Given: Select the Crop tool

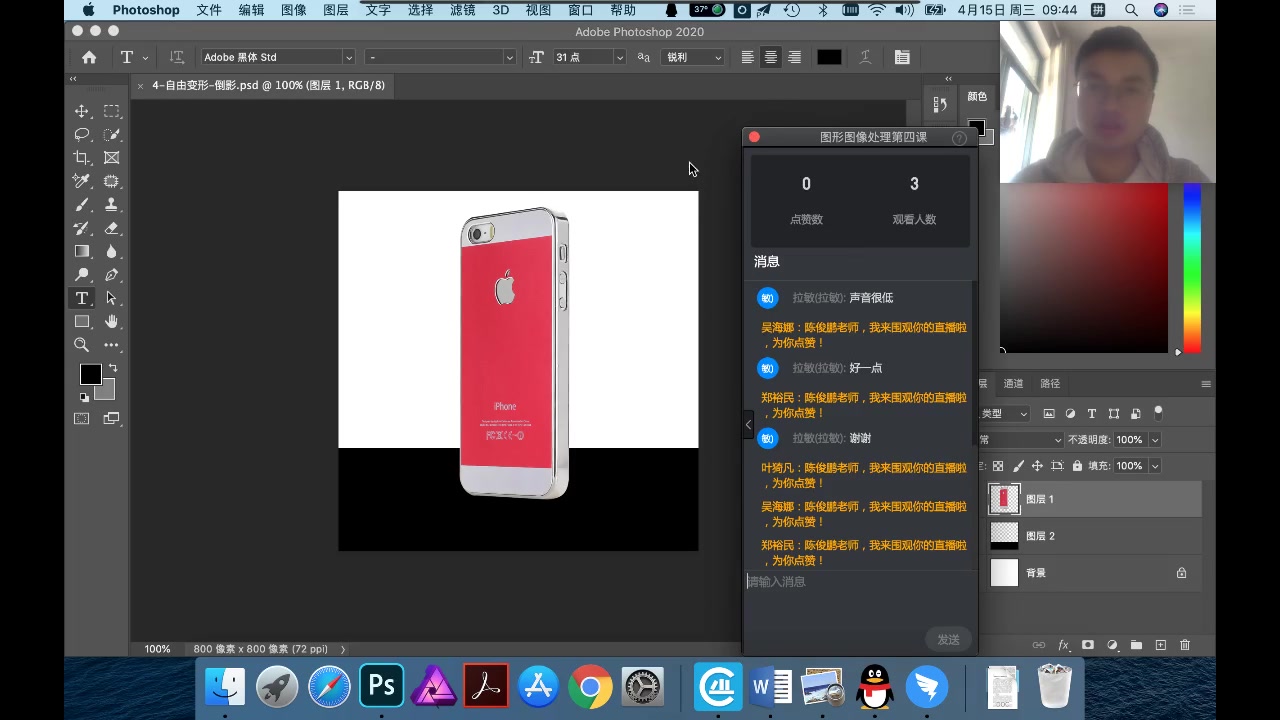Looking at the screenshot, I should coord(82,158).
